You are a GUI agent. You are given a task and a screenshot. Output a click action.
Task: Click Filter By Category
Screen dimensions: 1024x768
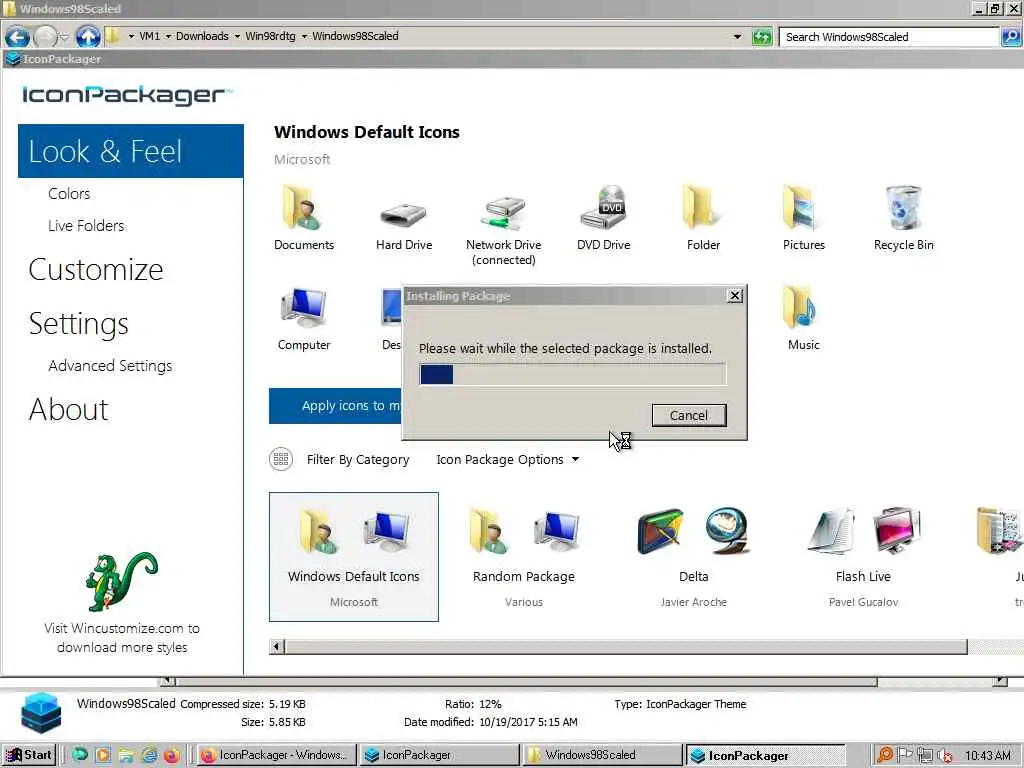[x=358, y=459]
